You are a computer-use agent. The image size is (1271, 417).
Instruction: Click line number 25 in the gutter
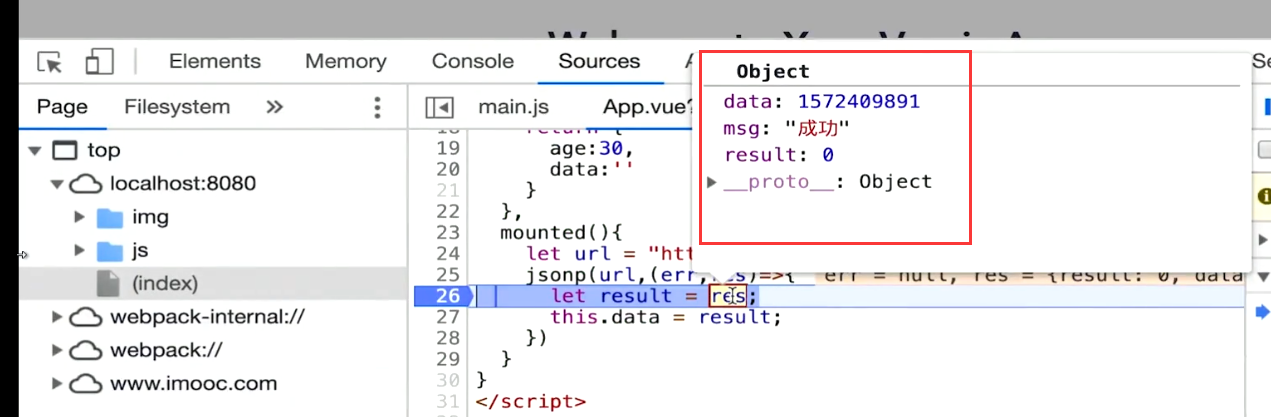click(x=448, y=275)
